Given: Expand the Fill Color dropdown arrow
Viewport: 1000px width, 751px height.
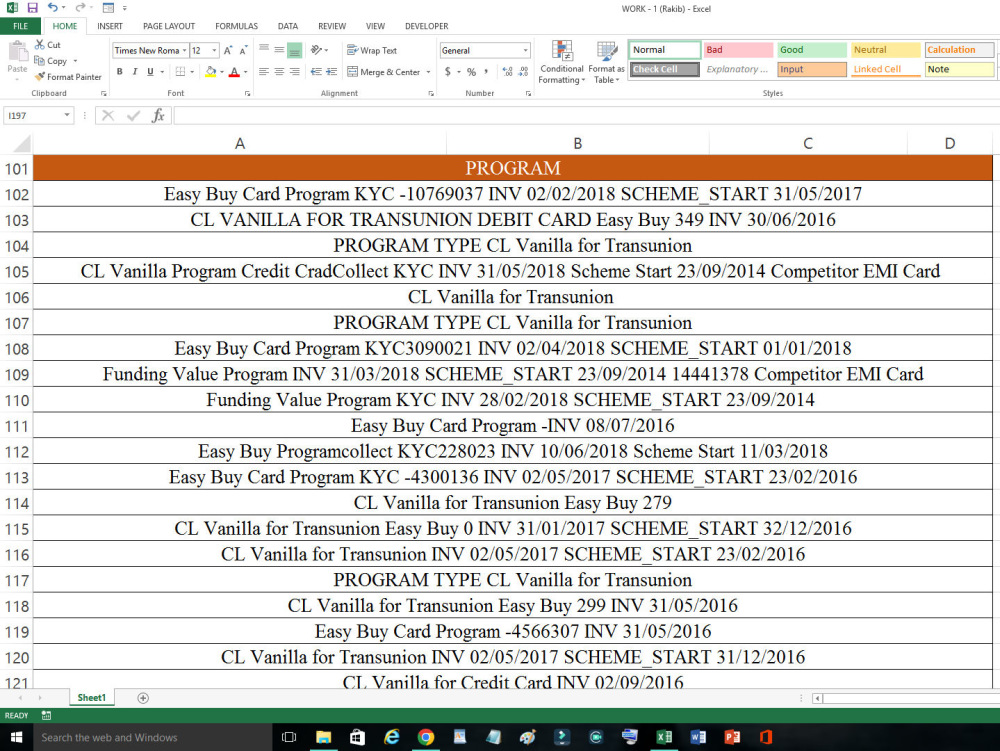Looking at the screenshot, I should pos(222,72).
